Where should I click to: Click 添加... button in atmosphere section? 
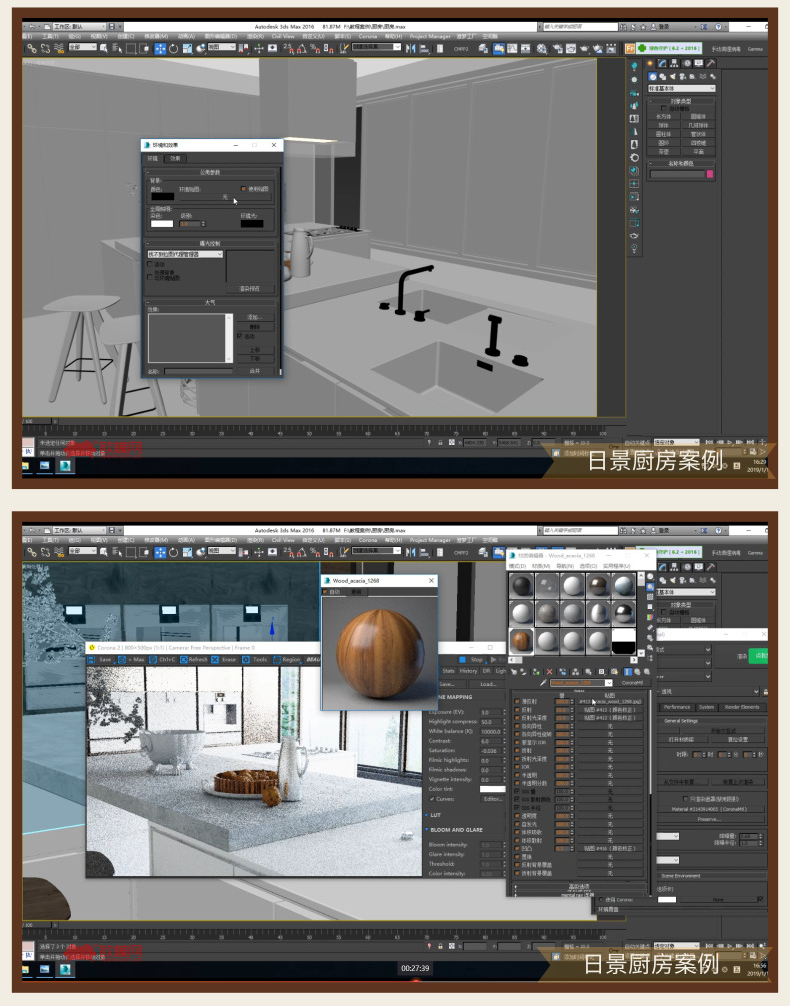[x=255, y=318]
